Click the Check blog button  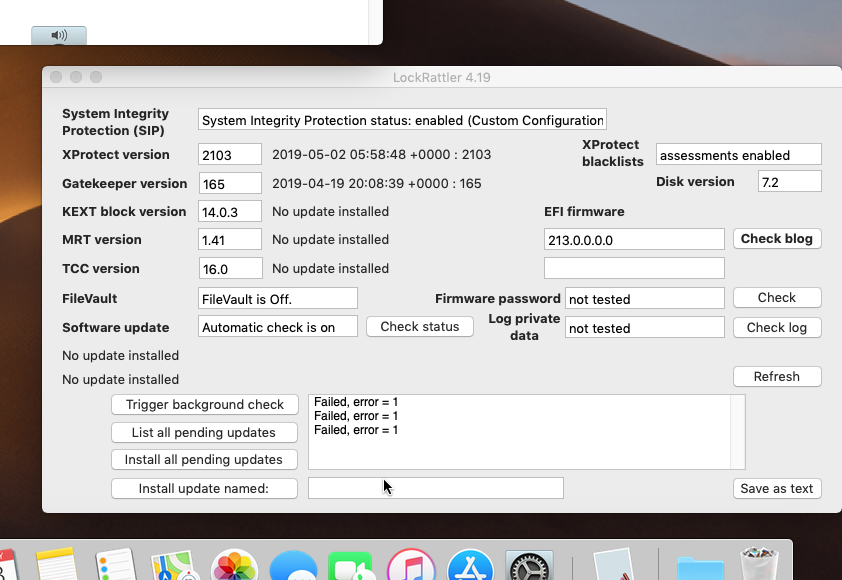[x=777, y=239]
